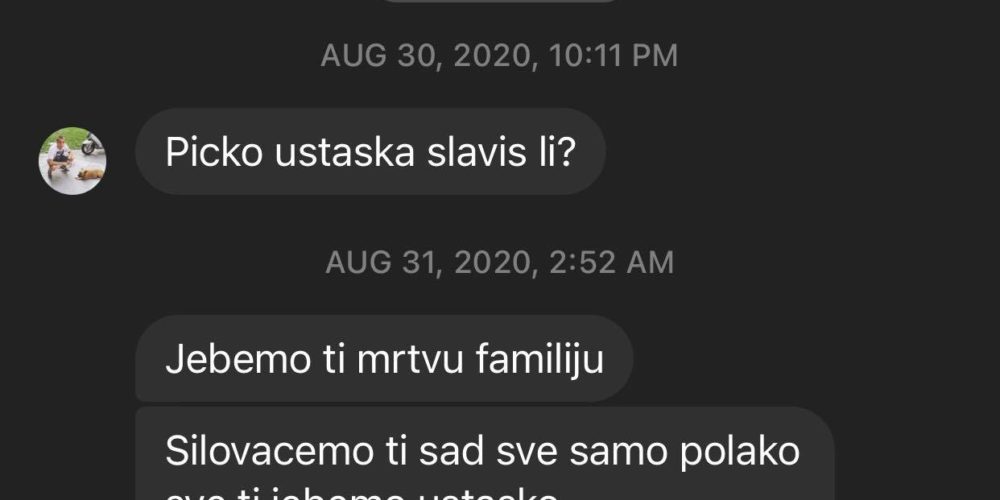Tap the AUG 31, 2020, 2:52 AM timestamp

click(499, 262)
